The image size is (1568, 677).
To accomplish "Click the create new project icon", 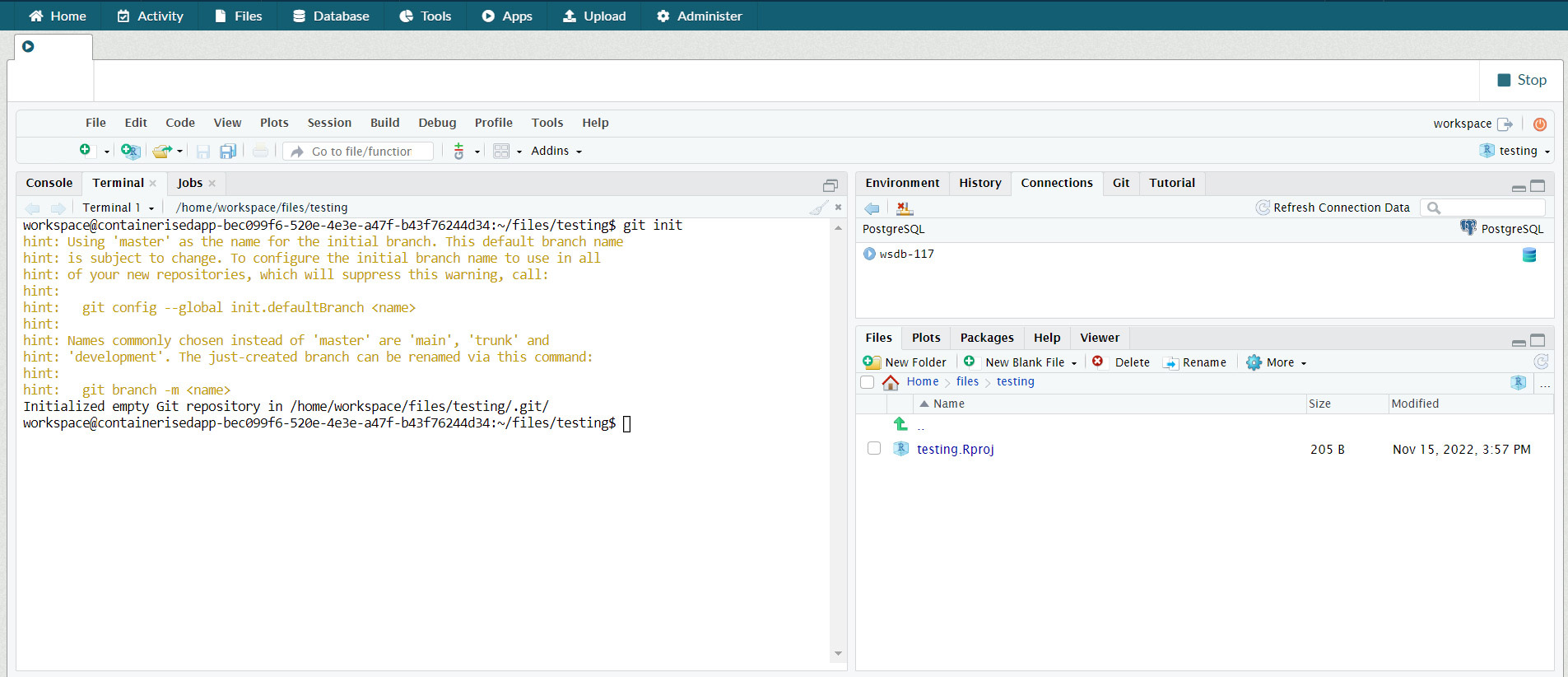I will 130,151.
